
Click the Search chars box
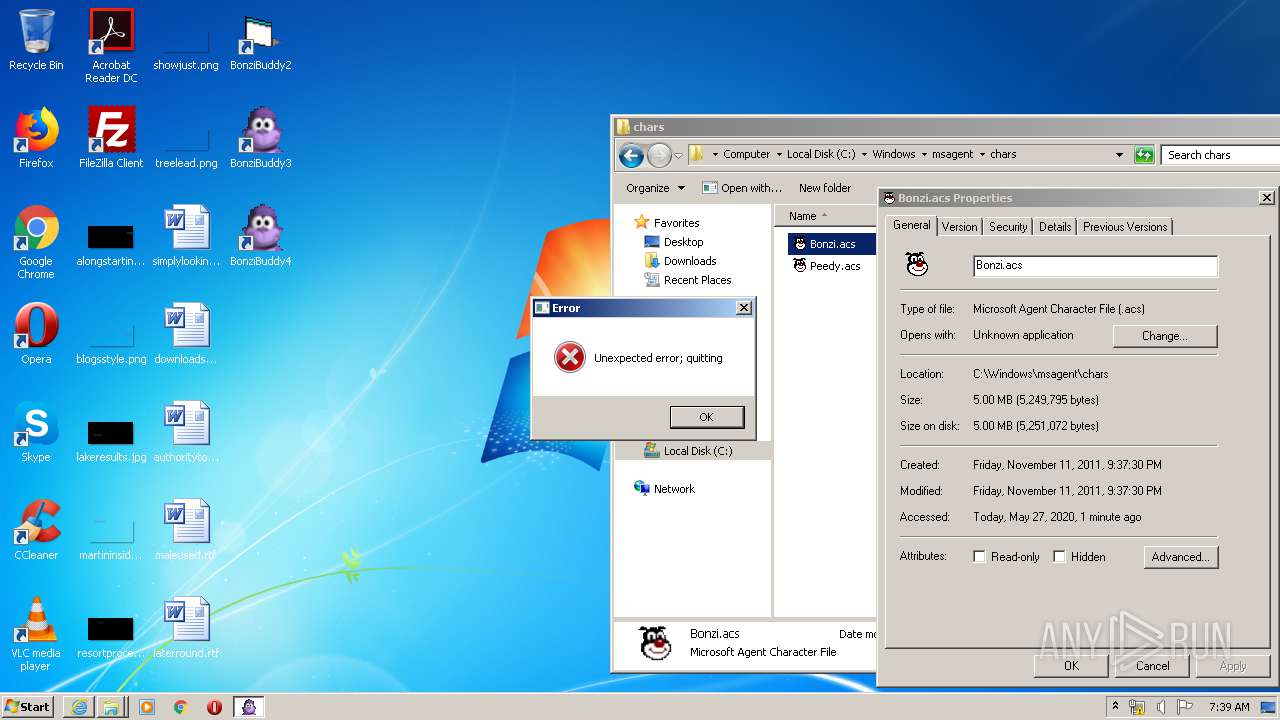pyautogui.click(x=1221, y=155)
